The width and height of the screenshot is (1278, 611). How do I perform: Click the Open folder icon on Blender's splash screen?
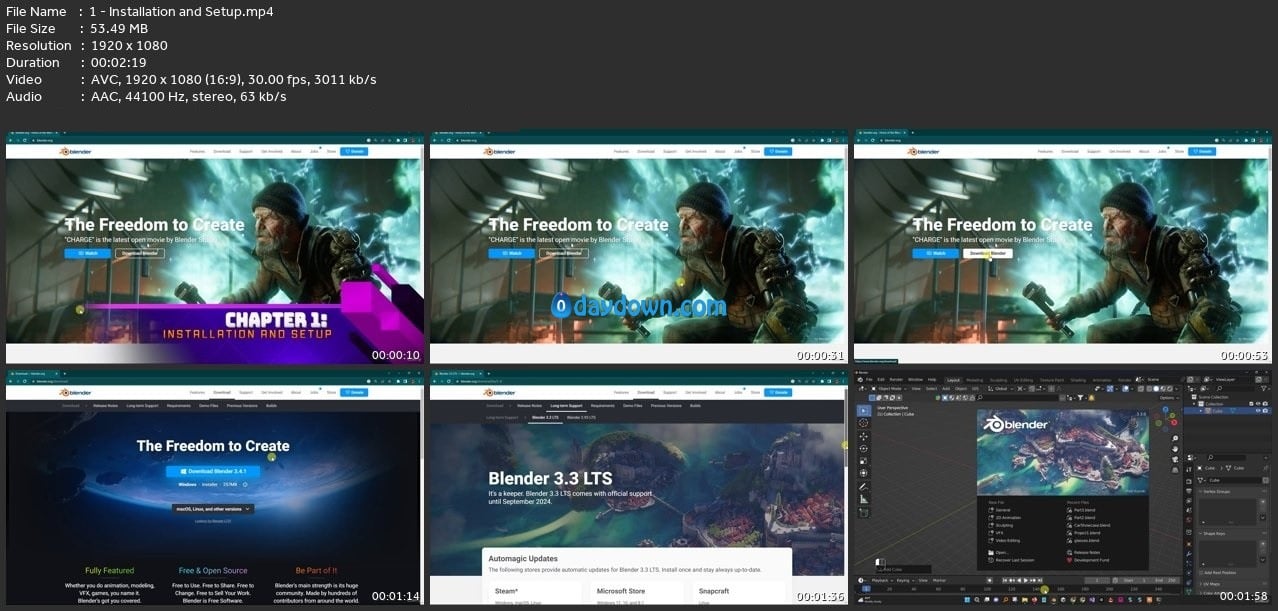tap(990, 552)
